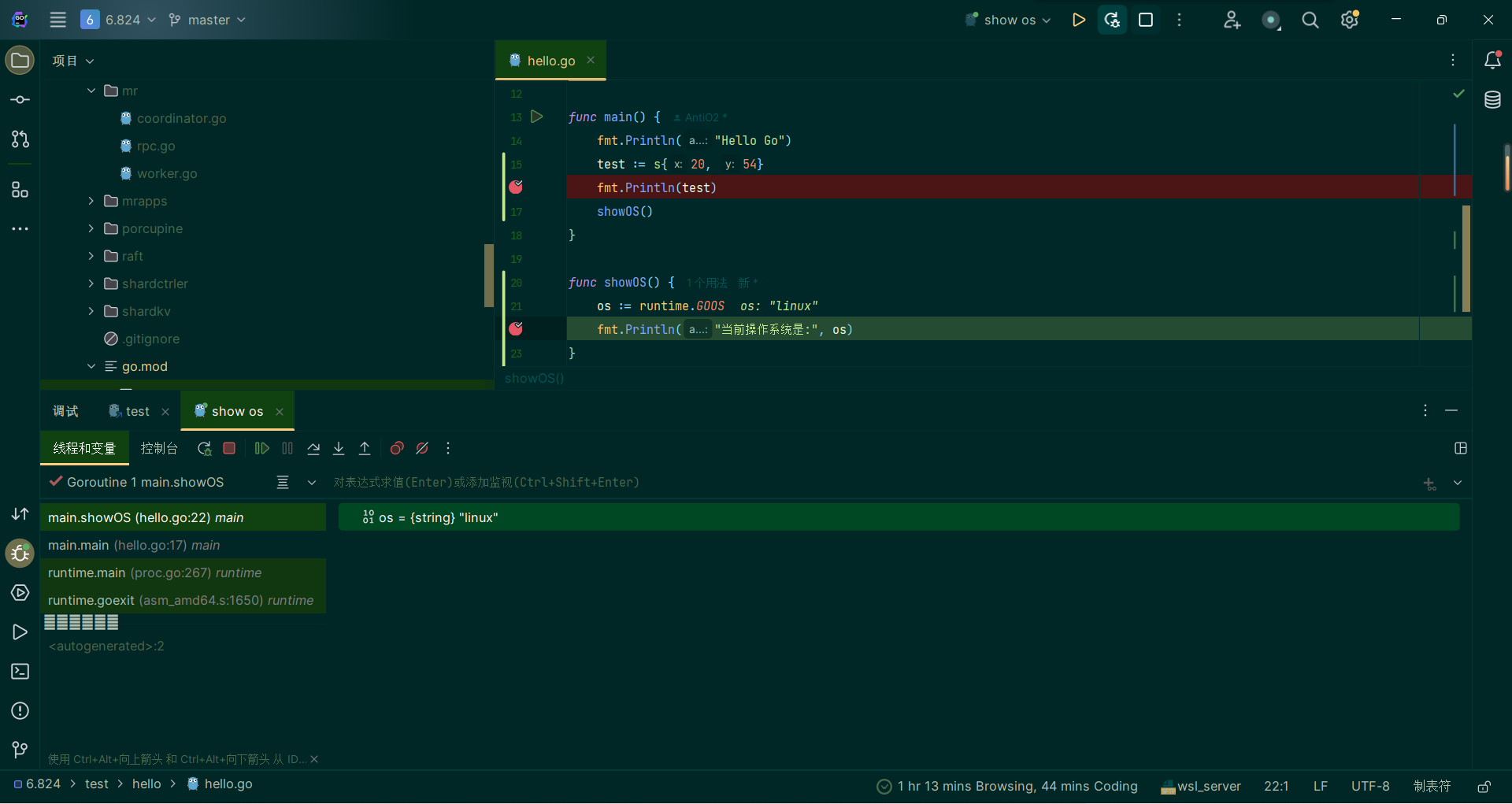1512x804 pixels.
Task: Resume program execution
Action: coord(262,448)
